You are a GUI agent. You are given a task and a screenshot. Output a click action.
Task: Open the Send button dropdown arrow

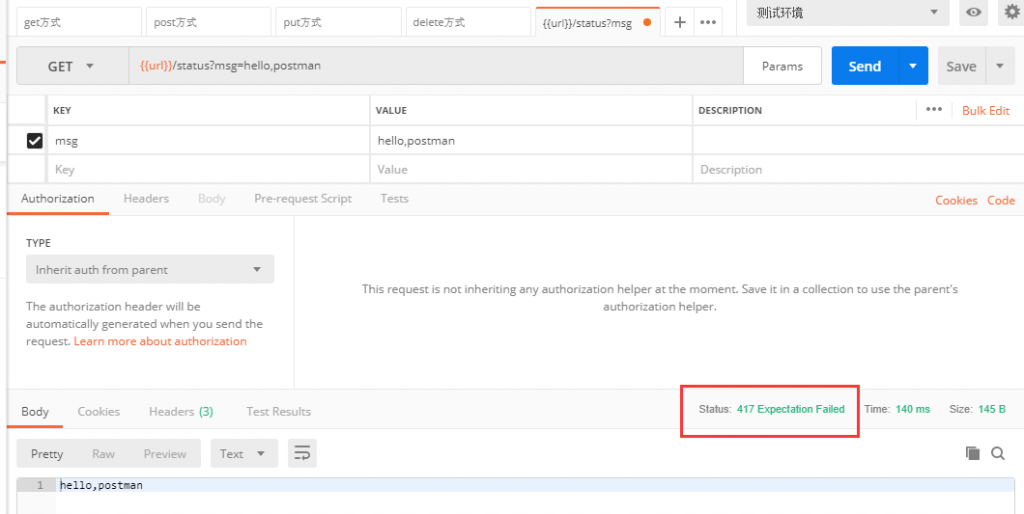click(913, 66)
